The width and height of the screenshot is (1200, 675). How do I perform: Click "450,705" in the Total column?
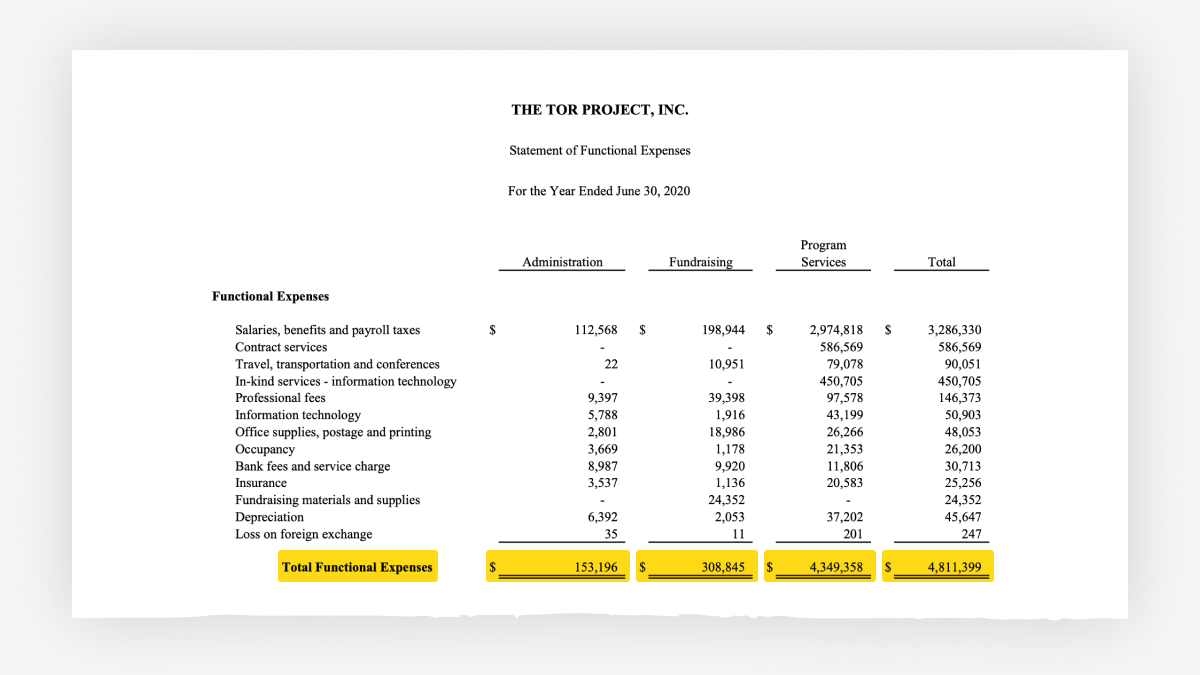pyautogui.click(x=960, y=381)
